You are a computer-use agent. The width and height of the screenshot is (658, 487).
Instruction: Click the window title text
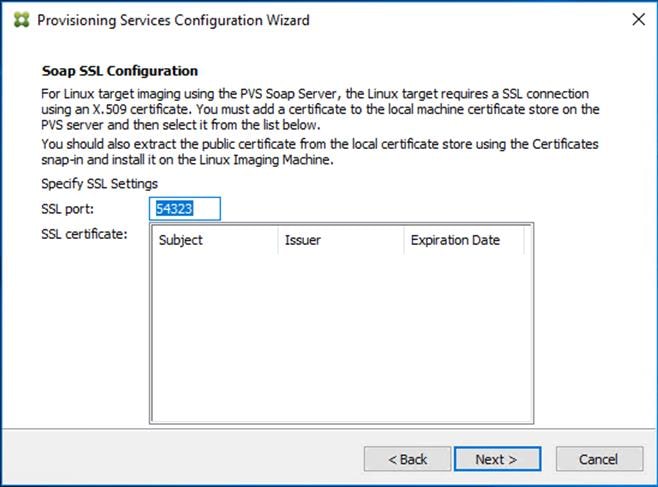(173, 20)
